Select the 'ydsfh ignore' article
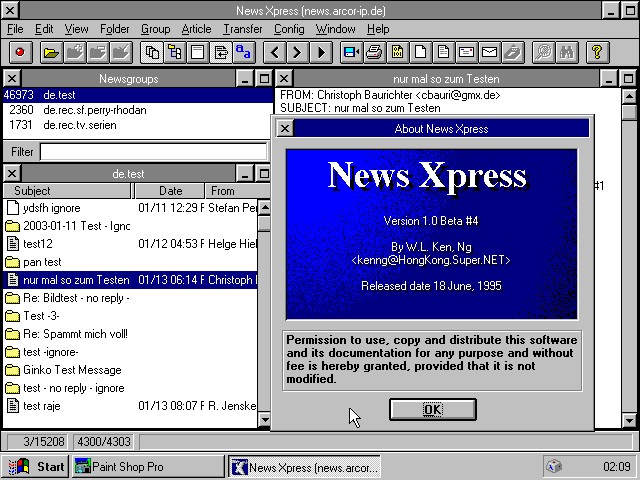Viewport: 640px width, 480px height. (x=131, y=208)
